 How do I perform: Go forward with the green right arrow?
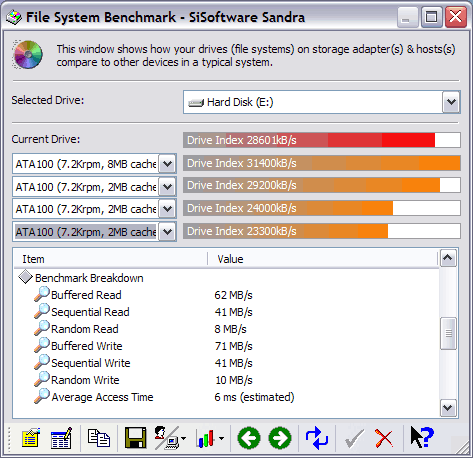280,438
